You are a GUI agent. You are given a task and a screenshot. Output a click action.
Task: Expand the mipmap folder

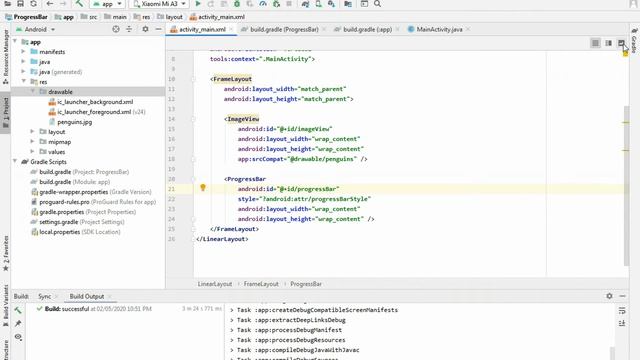[33, 142]
